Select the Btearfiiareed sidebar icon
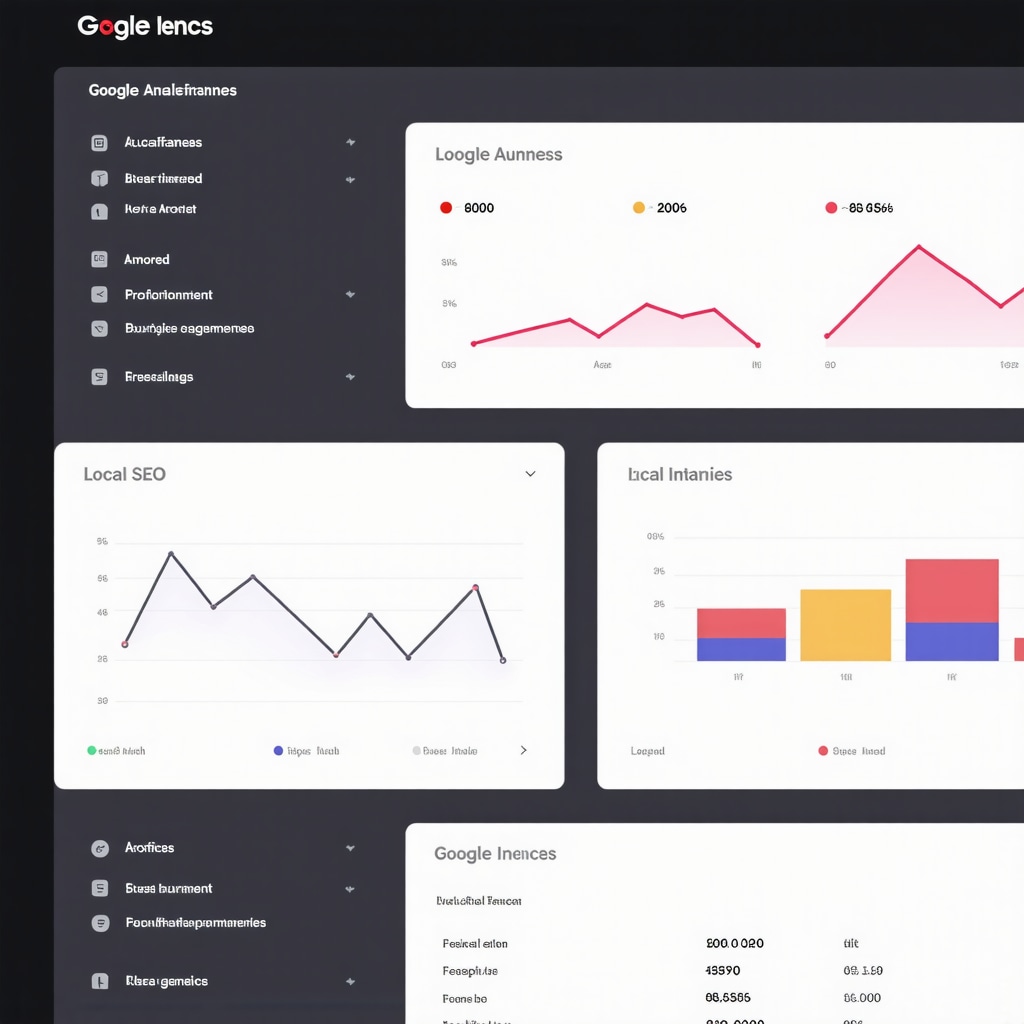Image resolution: width=1024 pixels, height=1024 pixels. click(99, 178)
